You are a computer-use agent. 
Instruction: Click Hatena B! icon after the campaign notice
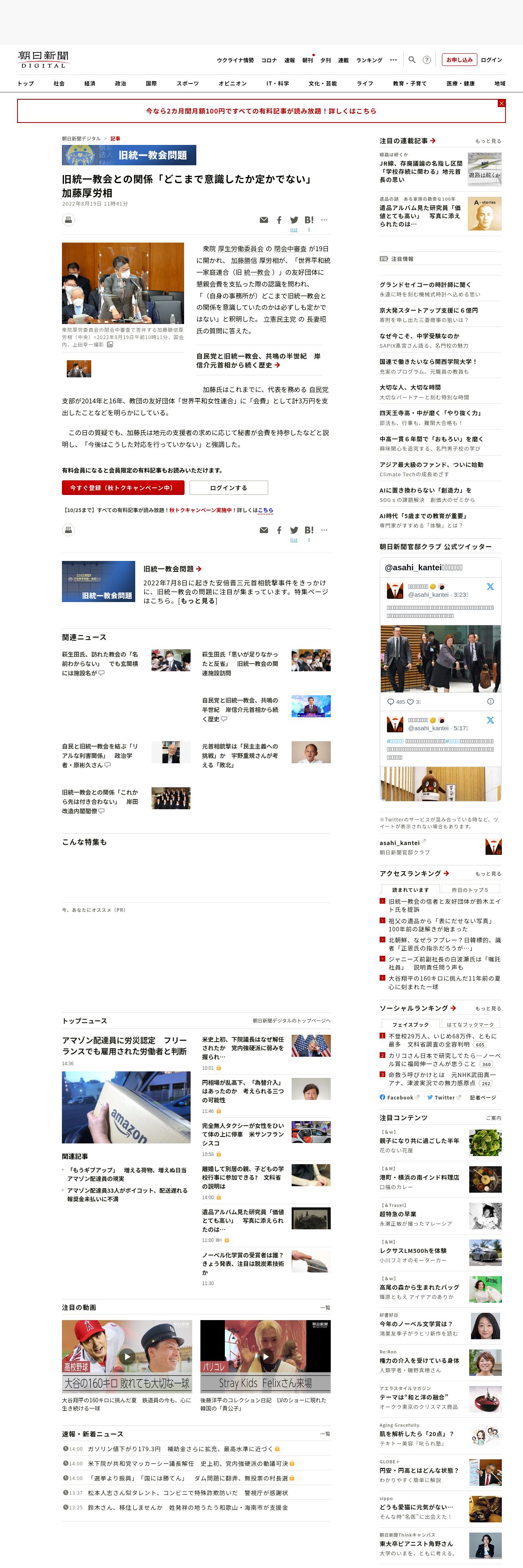[x=309, y=530]
